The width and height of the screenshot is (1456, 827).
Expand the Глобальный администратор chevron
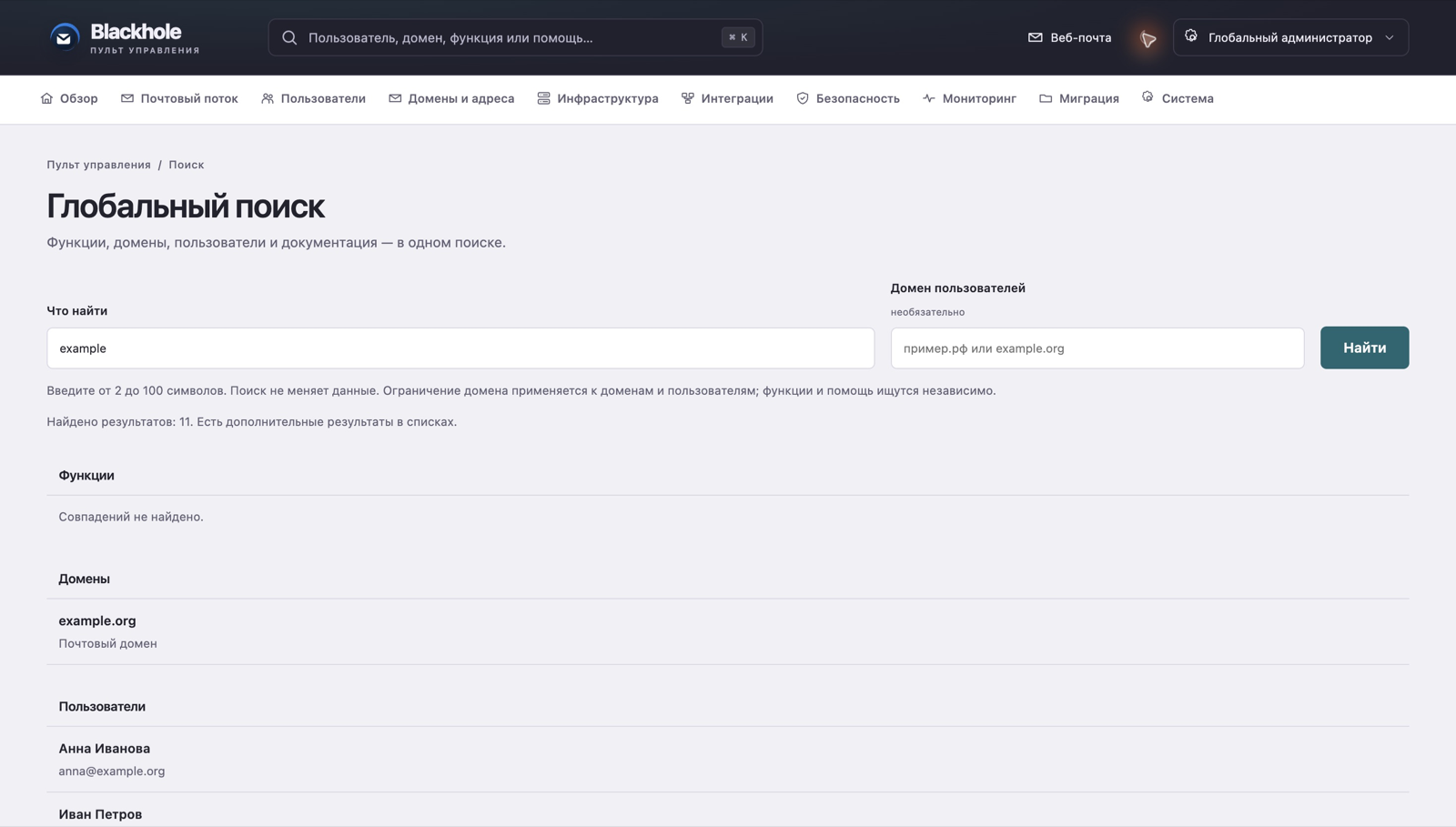tap(1390, 37)
